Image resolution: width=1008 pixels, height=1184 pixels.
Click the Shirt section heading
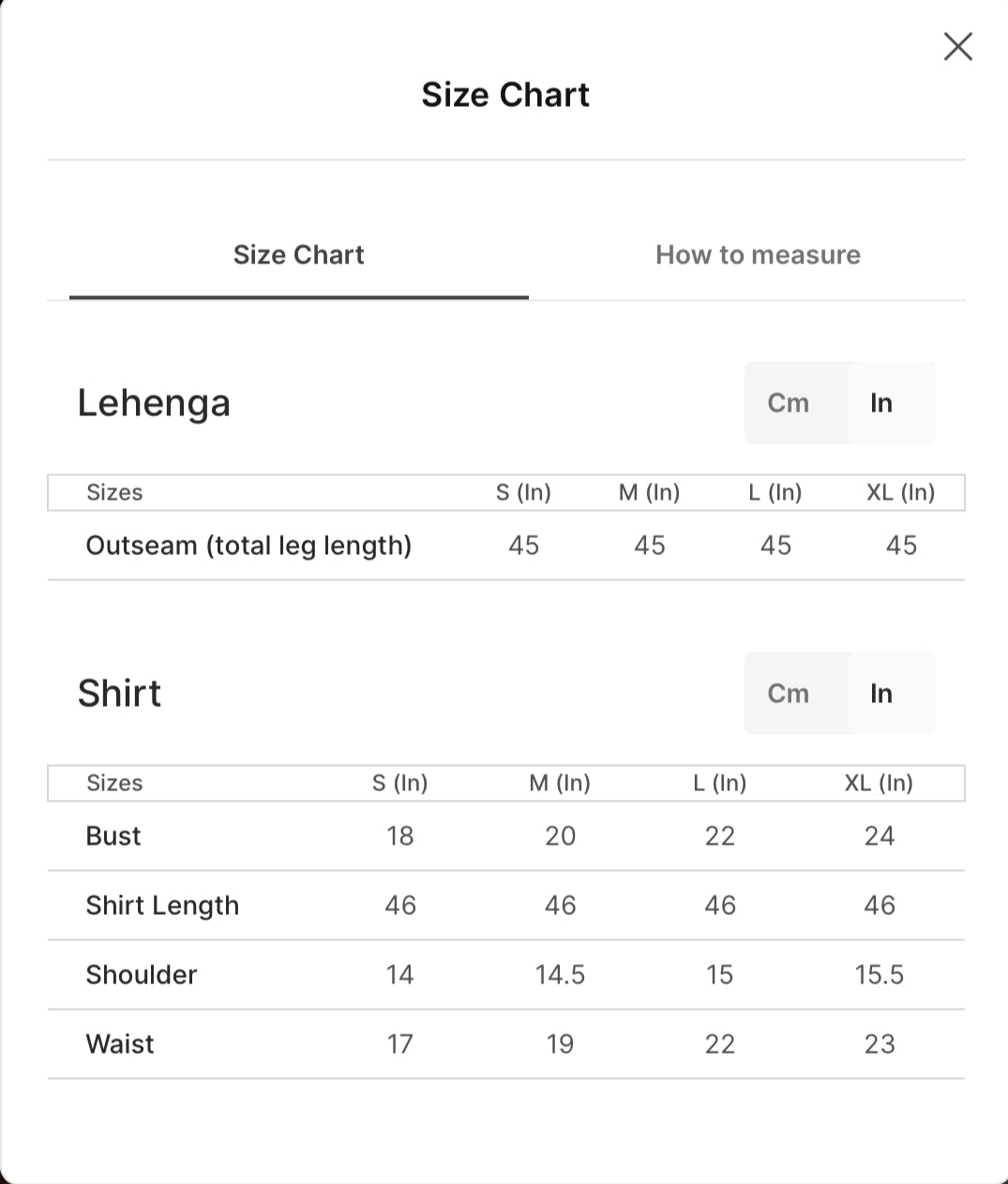click(119, 694)
